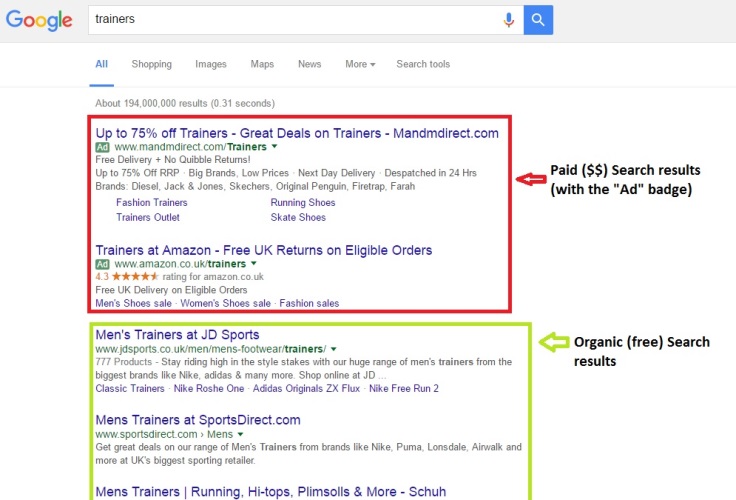The width and height of the screenshot is (736, 500).
Task: Open the Nike Roshe One sitelink
Action: pos(209,389)
